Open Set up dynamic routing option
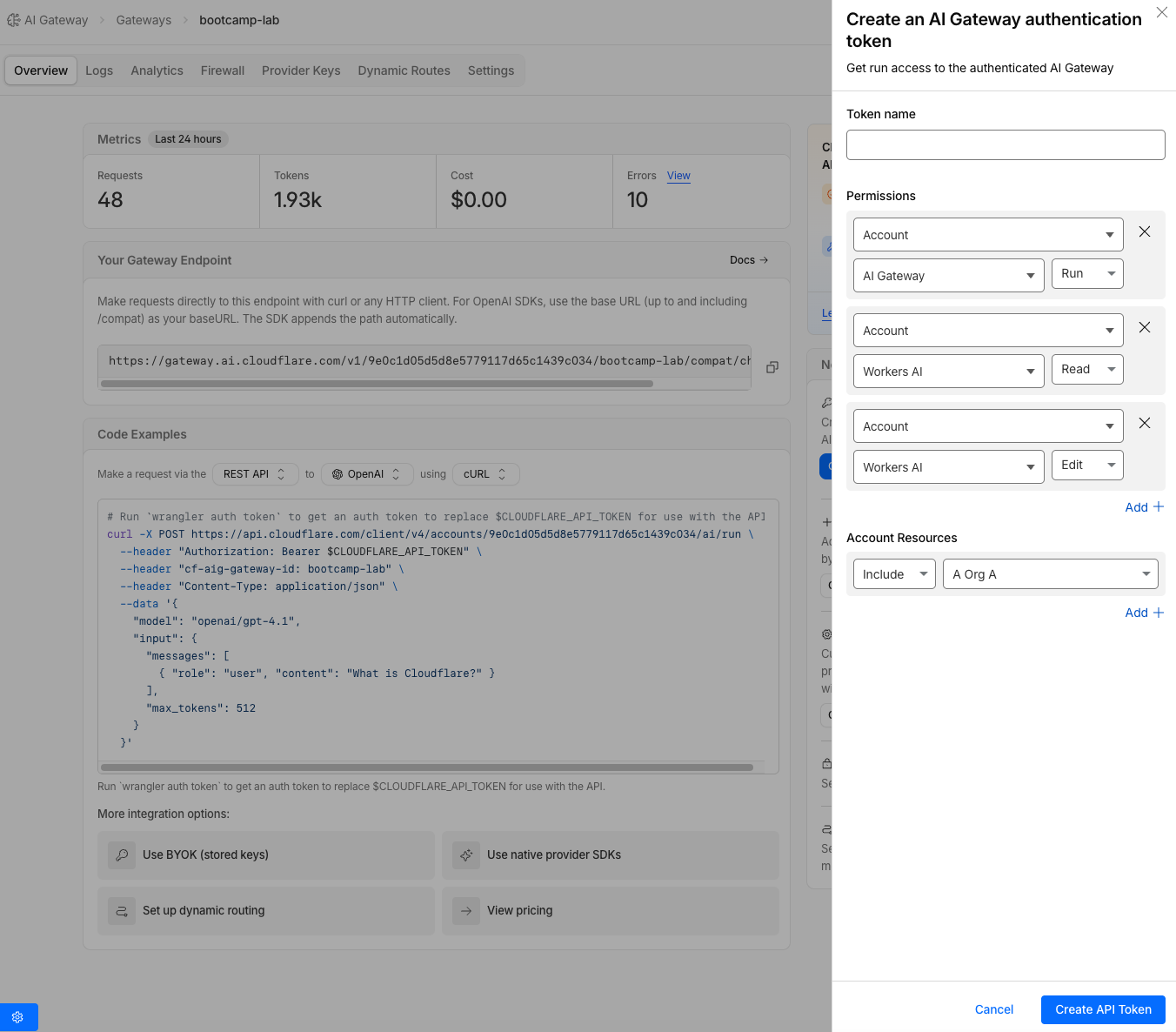This screenshot has width=1176, height=1032. pos(266,910)
